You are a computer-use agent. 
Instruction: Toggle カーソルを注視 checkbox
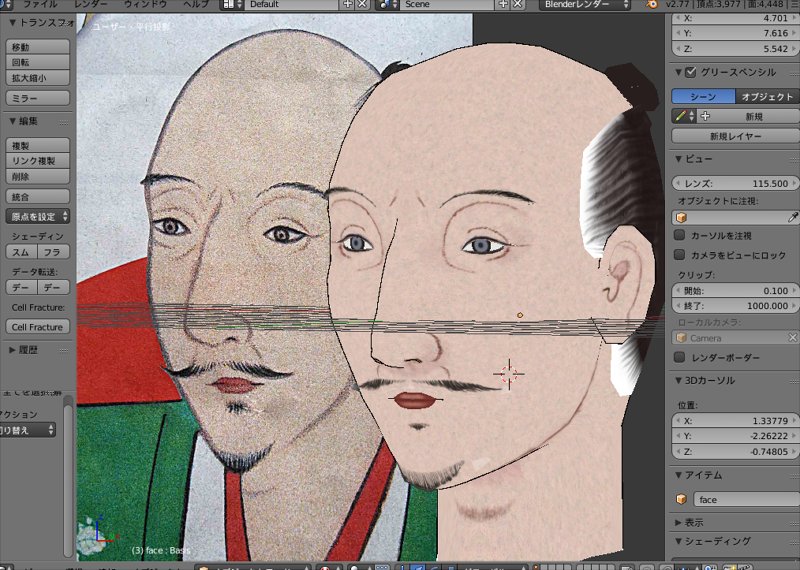680,235
